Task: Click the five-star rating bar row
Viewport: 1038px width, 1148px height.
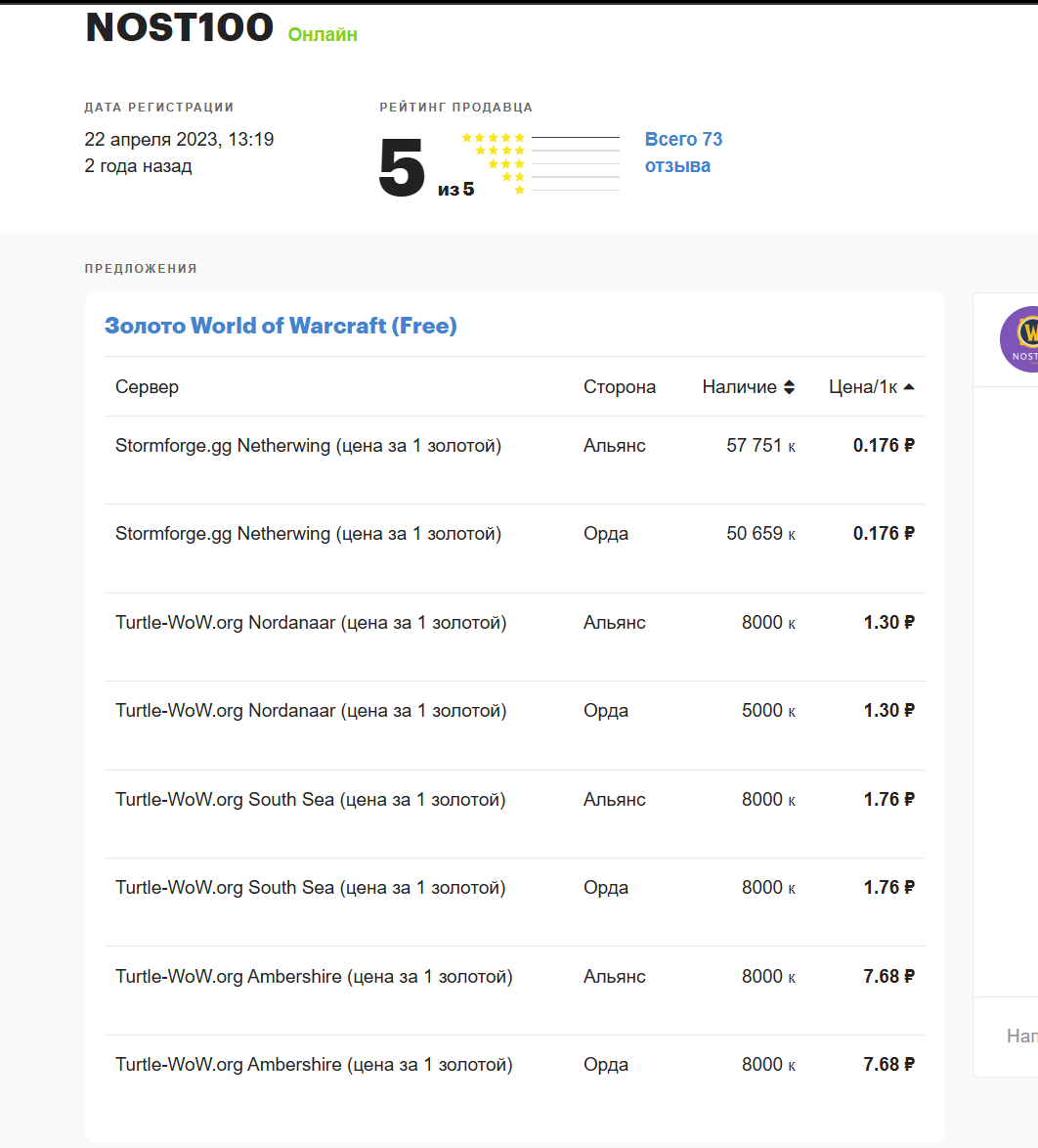Action: [541, 137]
